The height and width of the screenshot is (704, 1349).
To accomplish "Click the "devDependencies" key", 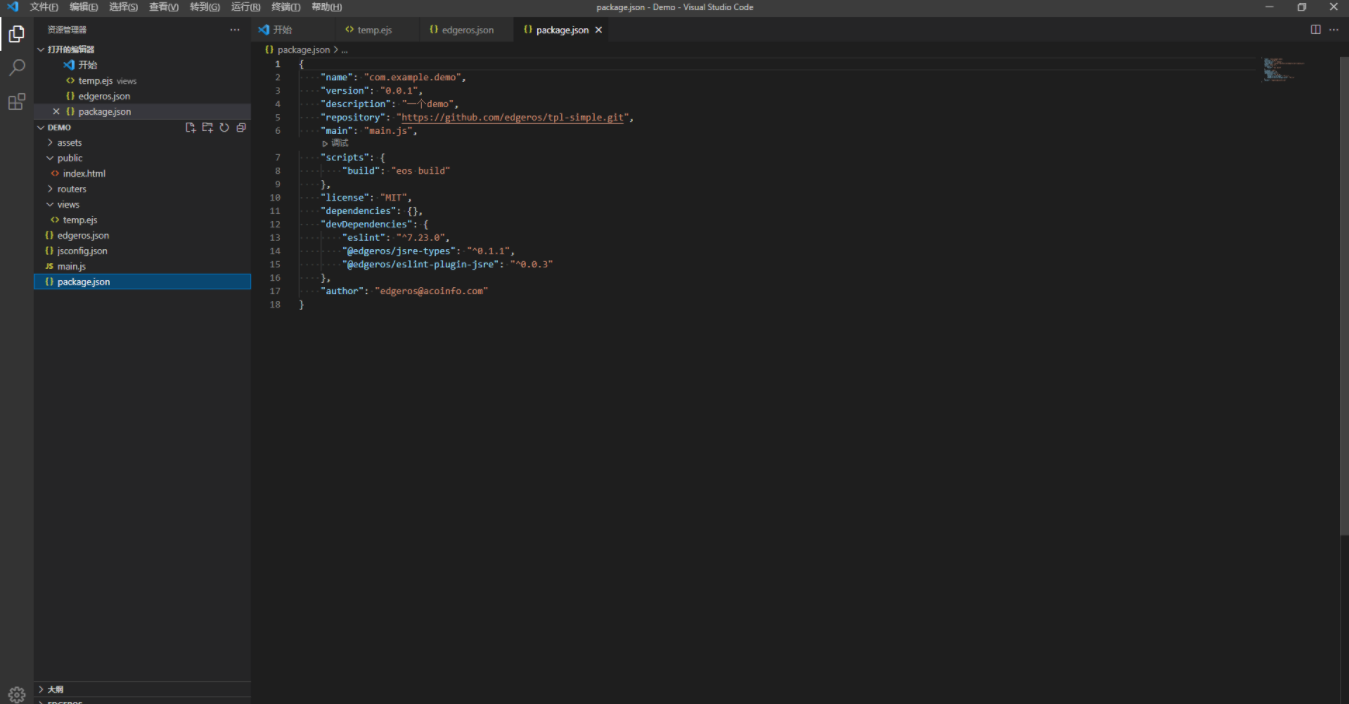I will pyautogui.click(x=365, y=224).
